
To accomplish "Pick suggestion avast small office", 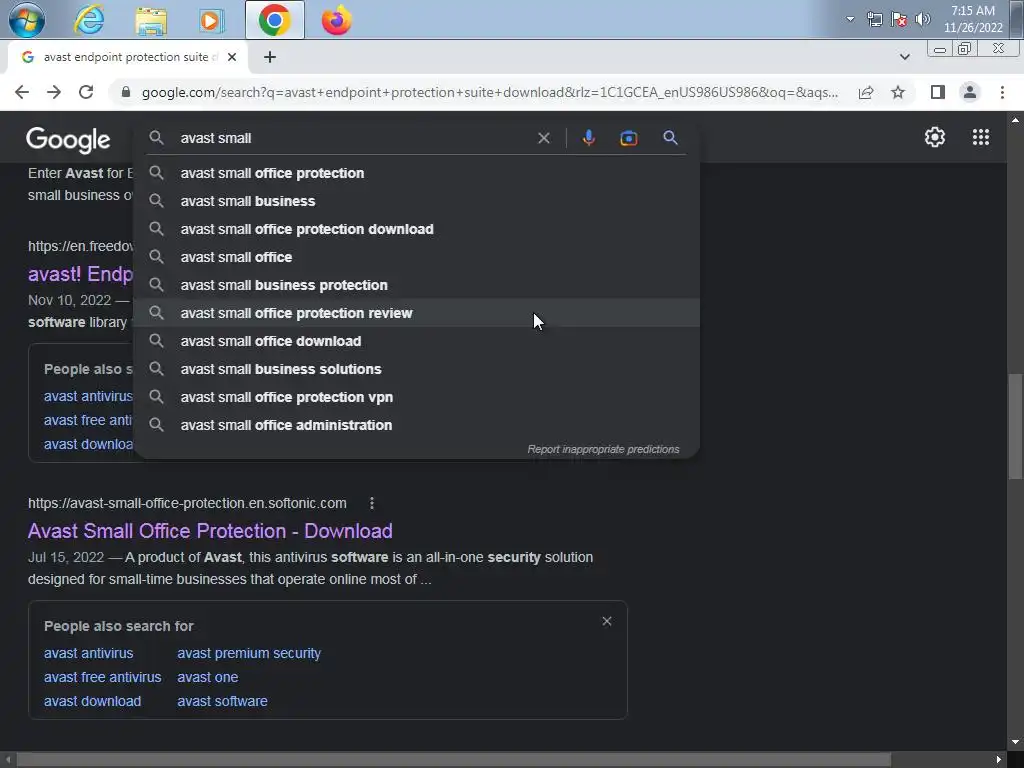I will tap(416, 257).
